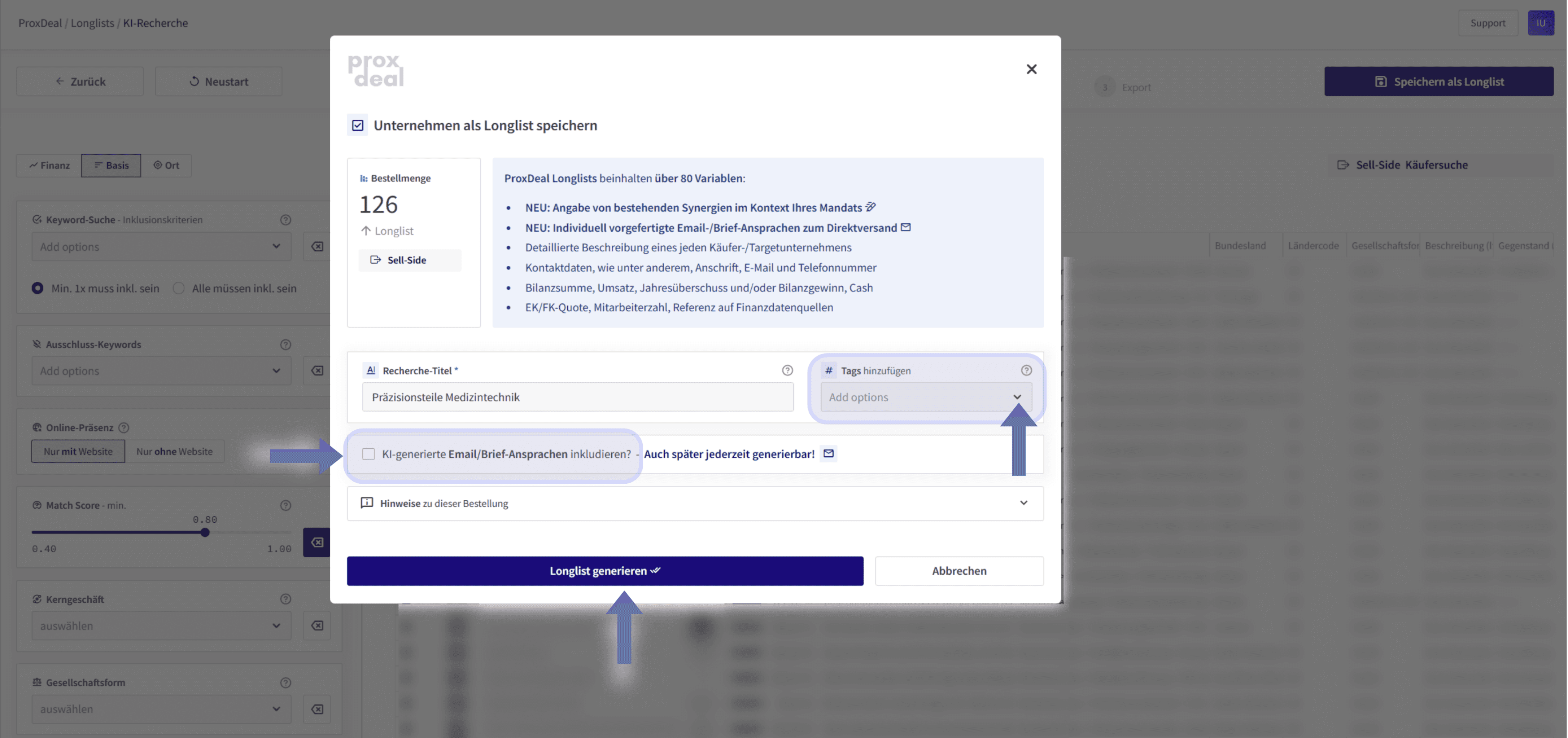
Task: Click the IU user avatar
Action: click(x=1541, y=22)
